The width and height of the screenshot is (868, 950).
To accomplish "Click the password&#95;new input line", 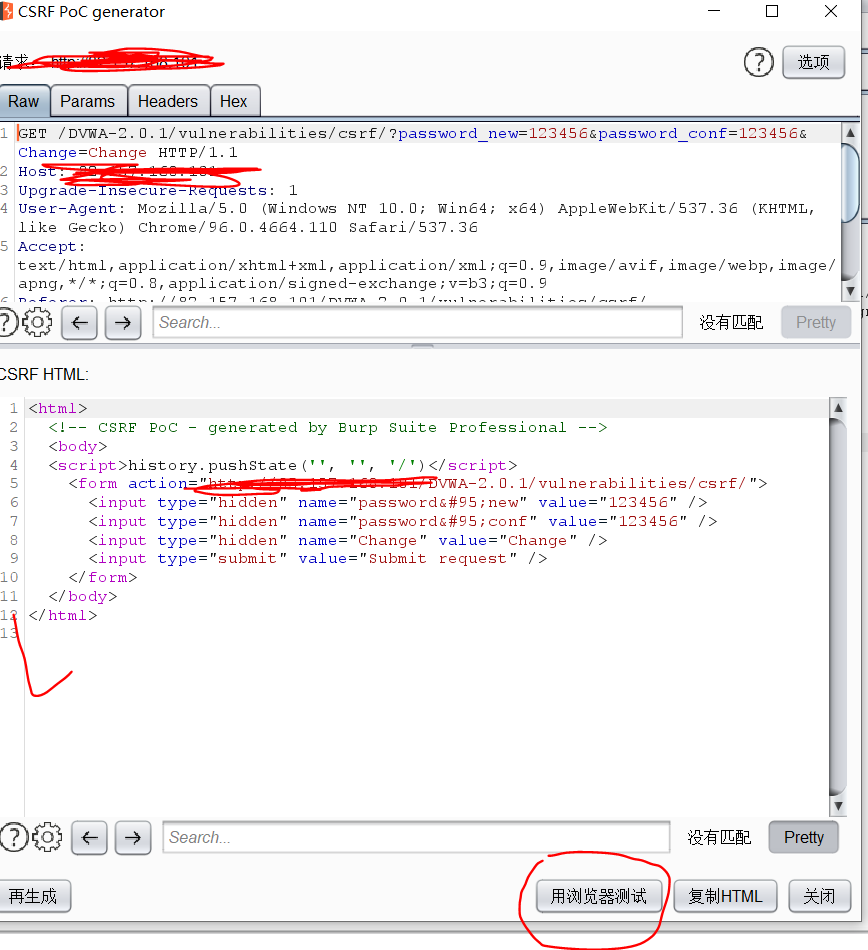I will (398, 503).
